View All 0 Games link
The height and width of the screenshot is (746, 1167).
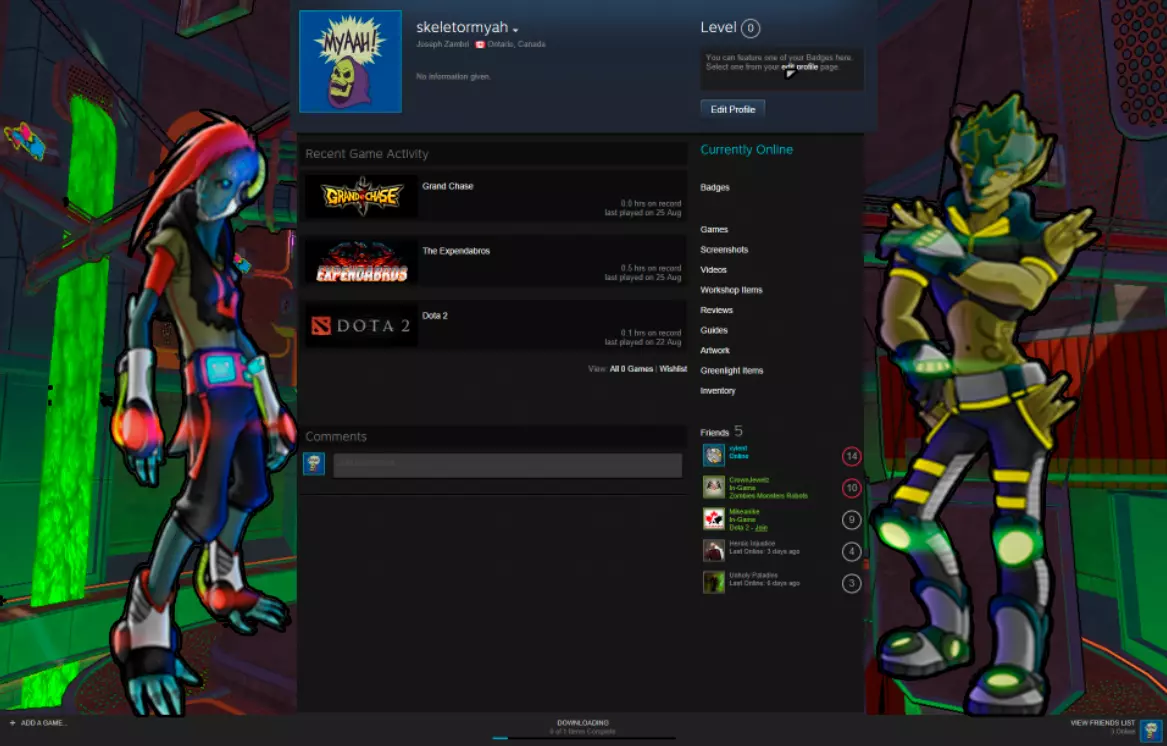click(x=631, y=369)
